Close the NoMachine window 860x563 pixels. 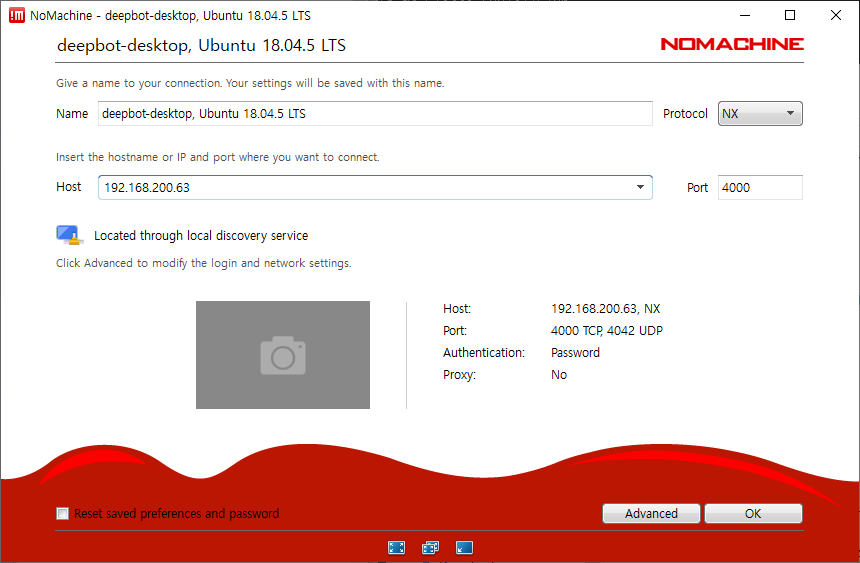click(836, 15)
